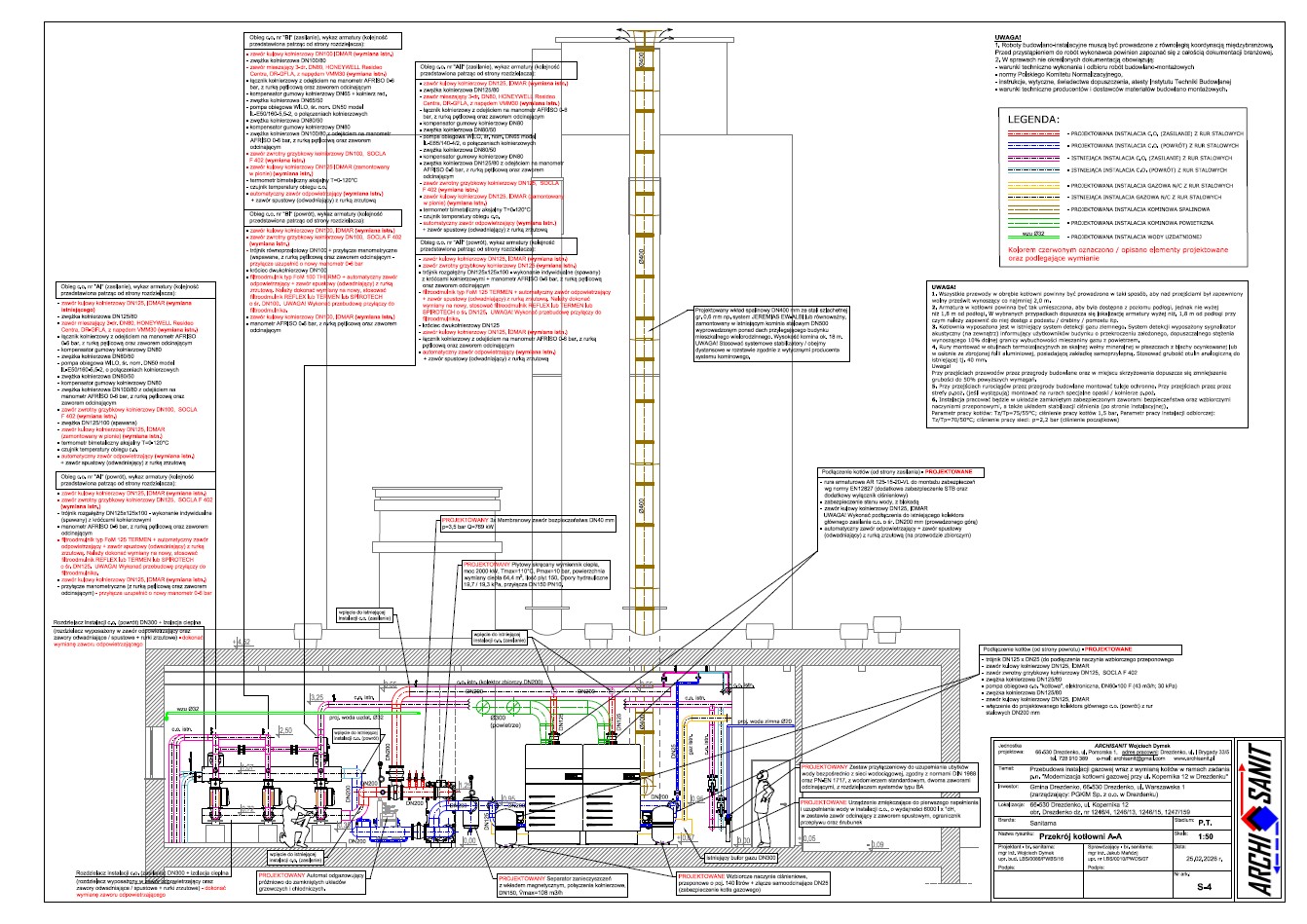Image resolution: width=1307 pixels, height=924 pixels.
Task: Click the sheet number S-4
Action: [1204, 887]
